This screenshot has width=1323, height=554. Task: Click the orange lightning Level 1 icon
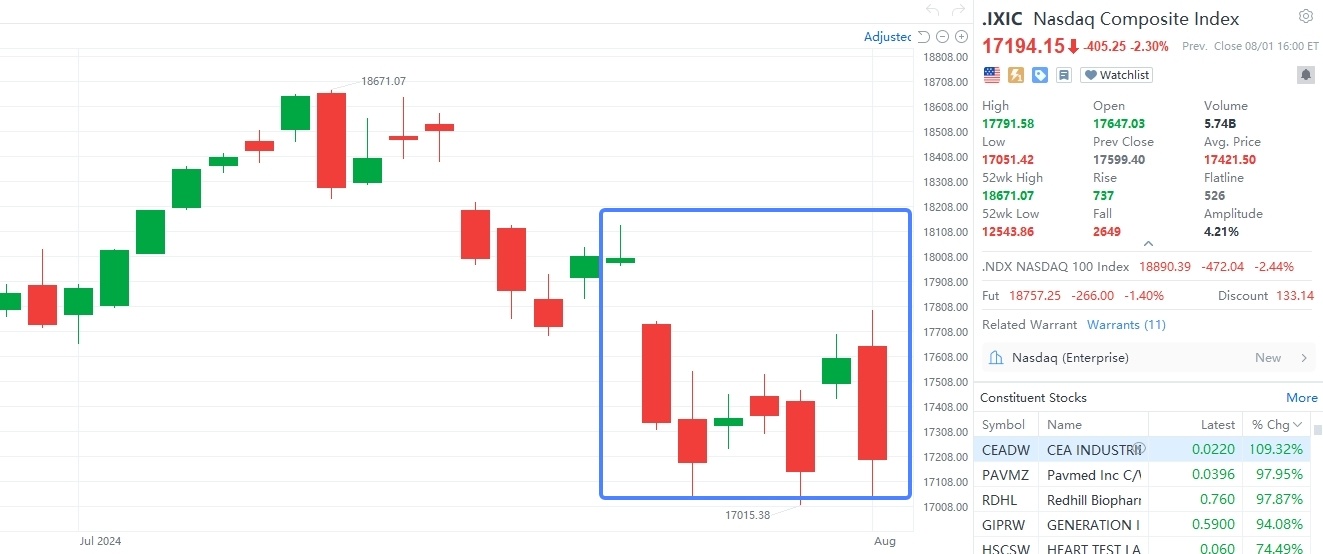[x=1016, y=75]
